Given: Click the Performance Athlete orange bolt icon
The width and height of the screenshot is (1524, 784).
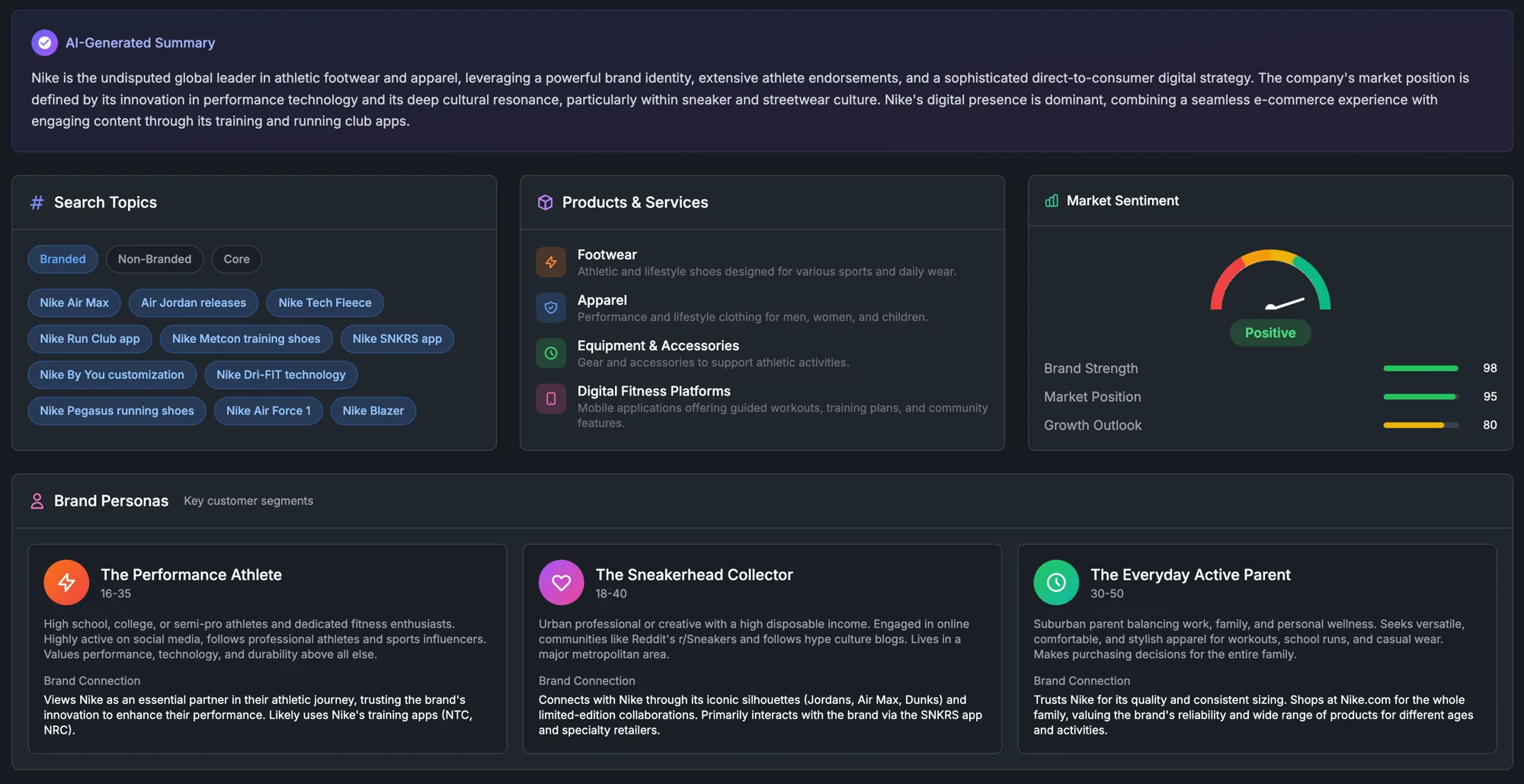Looking at the screenshot, I should pyautogui.click(x=66, y=583).
